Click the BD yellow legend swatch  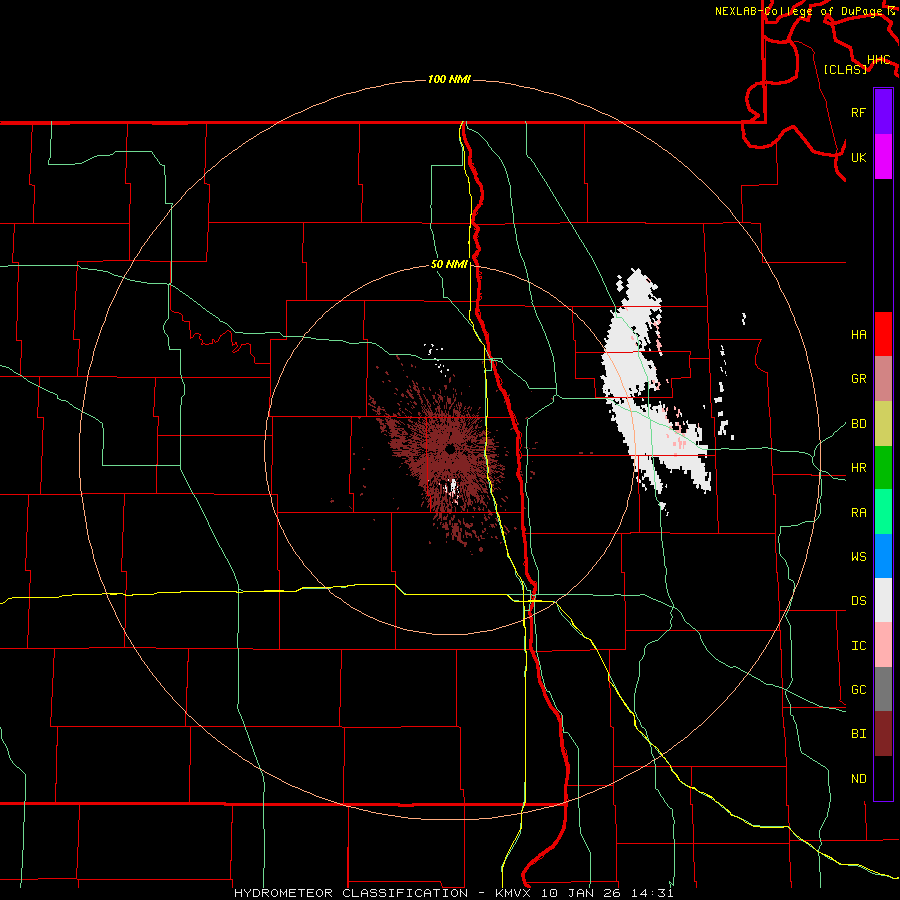[883, 424]
